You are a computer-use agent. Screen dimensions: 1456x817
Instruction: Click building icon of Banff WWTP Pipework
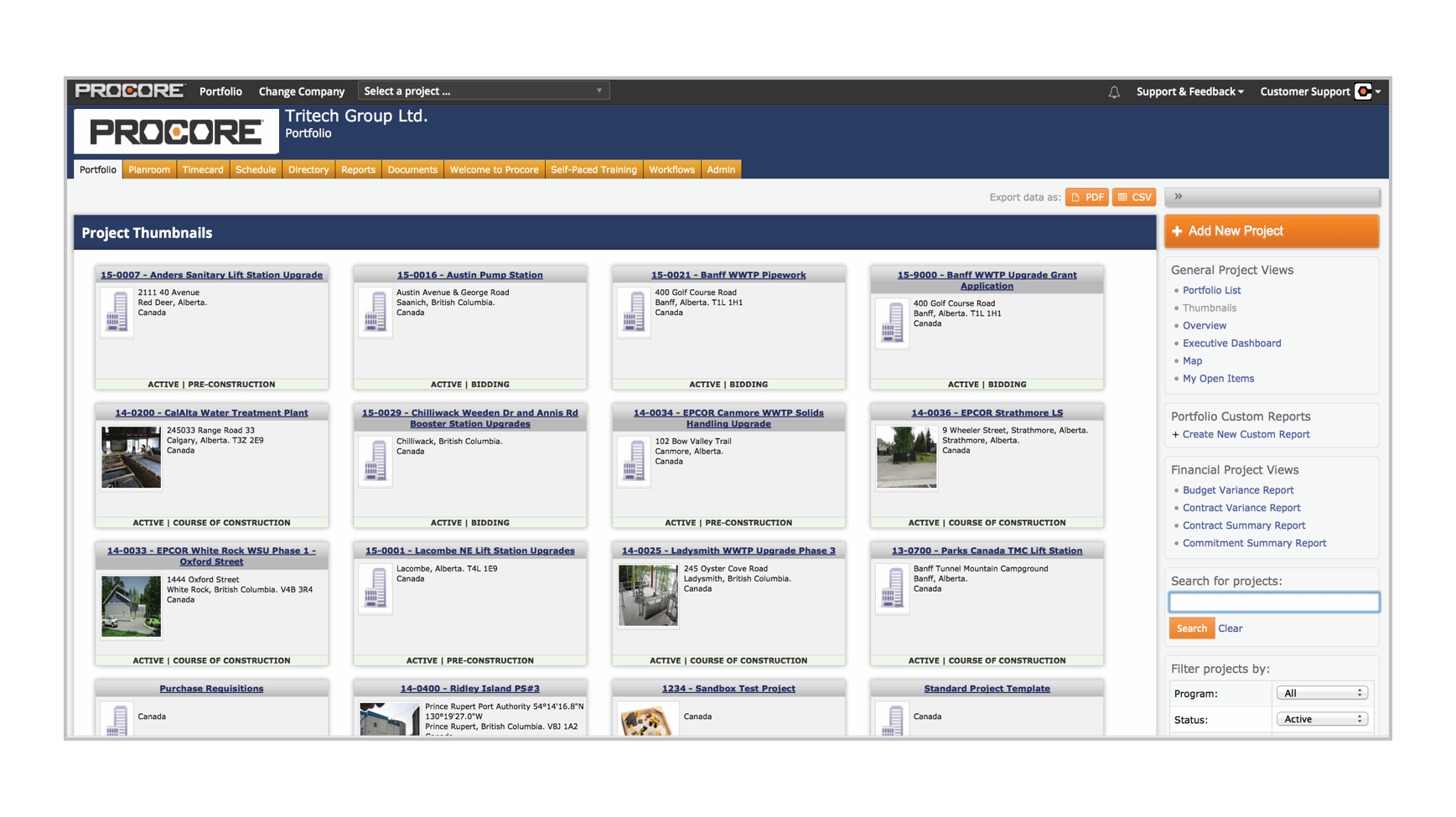pos(635,312)
